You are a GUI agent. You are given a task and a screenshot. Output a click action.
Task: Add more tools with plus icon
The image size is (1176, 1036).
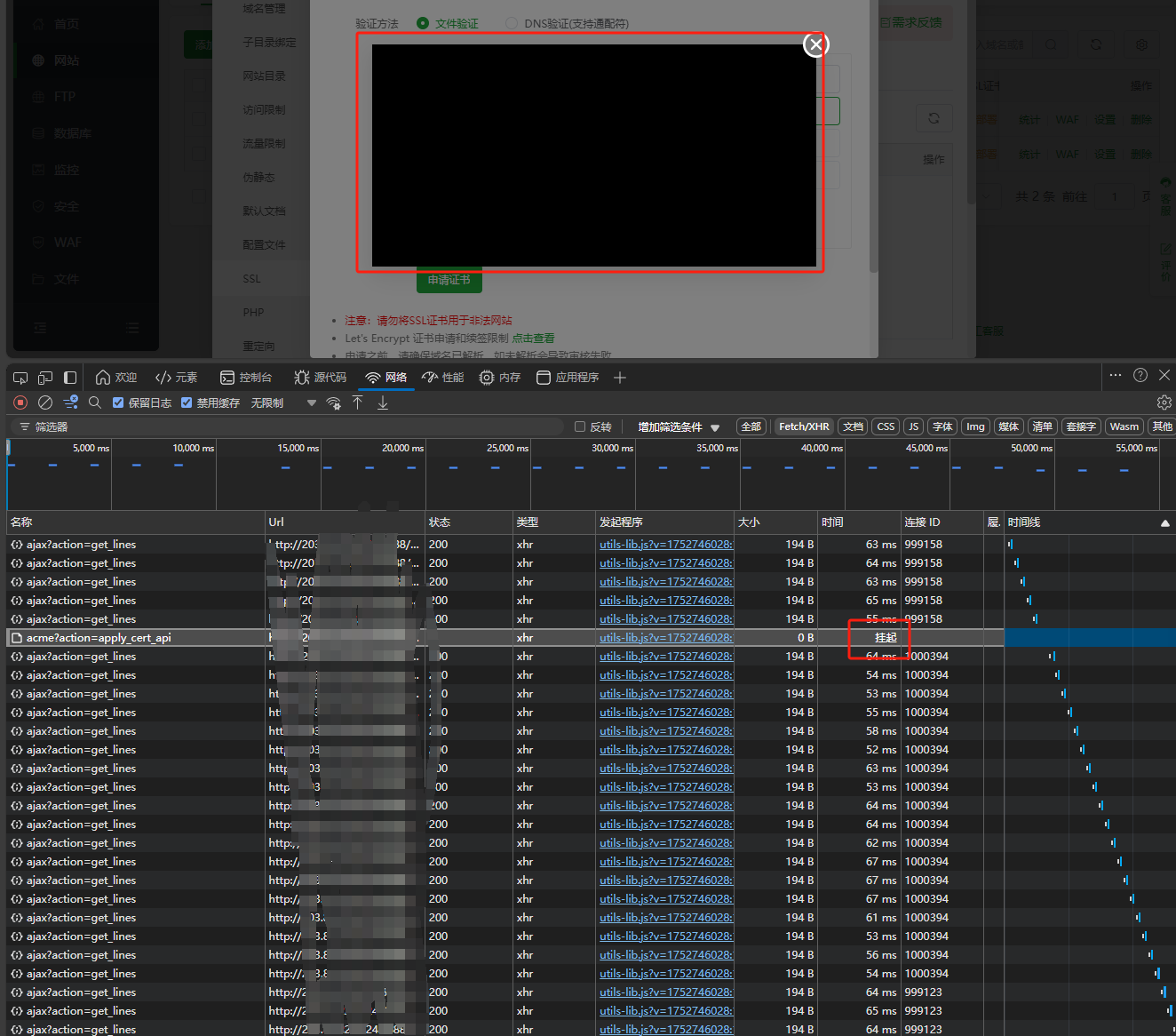pyautogui.click(x=620, y=378)
